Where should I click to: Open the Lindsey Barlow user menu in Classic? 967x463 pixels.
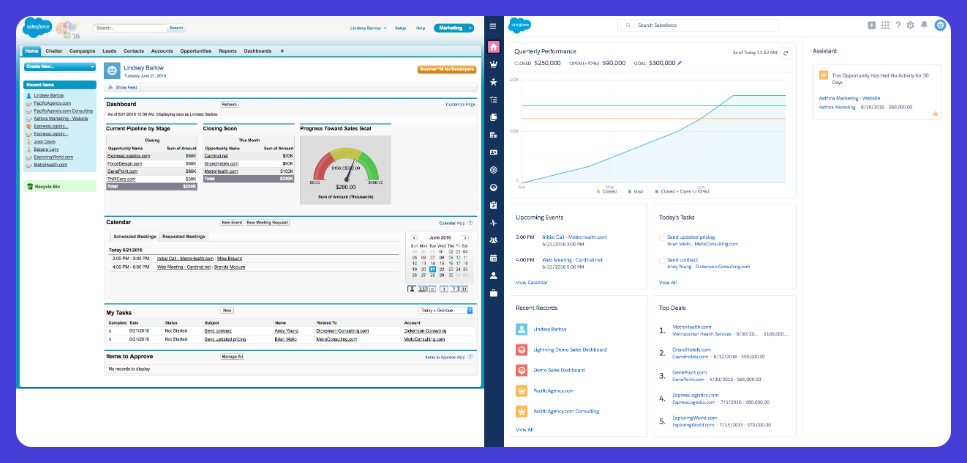point(368,28)
